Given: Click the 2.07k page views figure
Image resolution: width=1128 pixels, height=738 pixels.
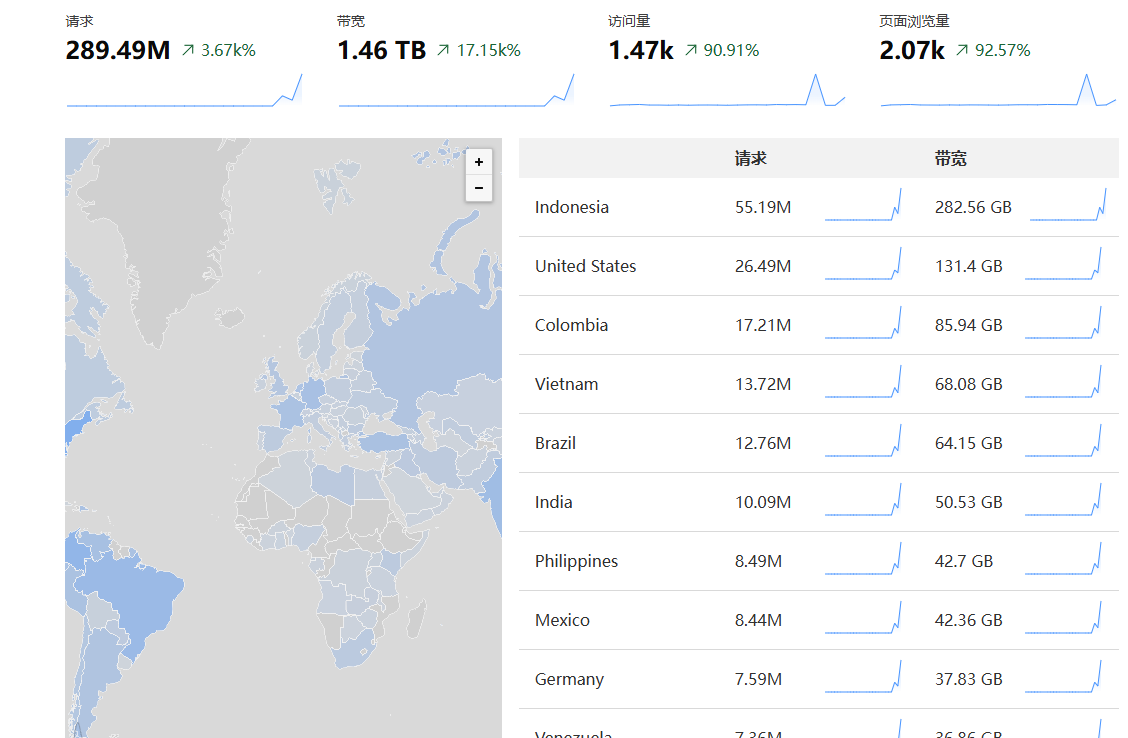Looking at the screenshot, I should 912,50.
